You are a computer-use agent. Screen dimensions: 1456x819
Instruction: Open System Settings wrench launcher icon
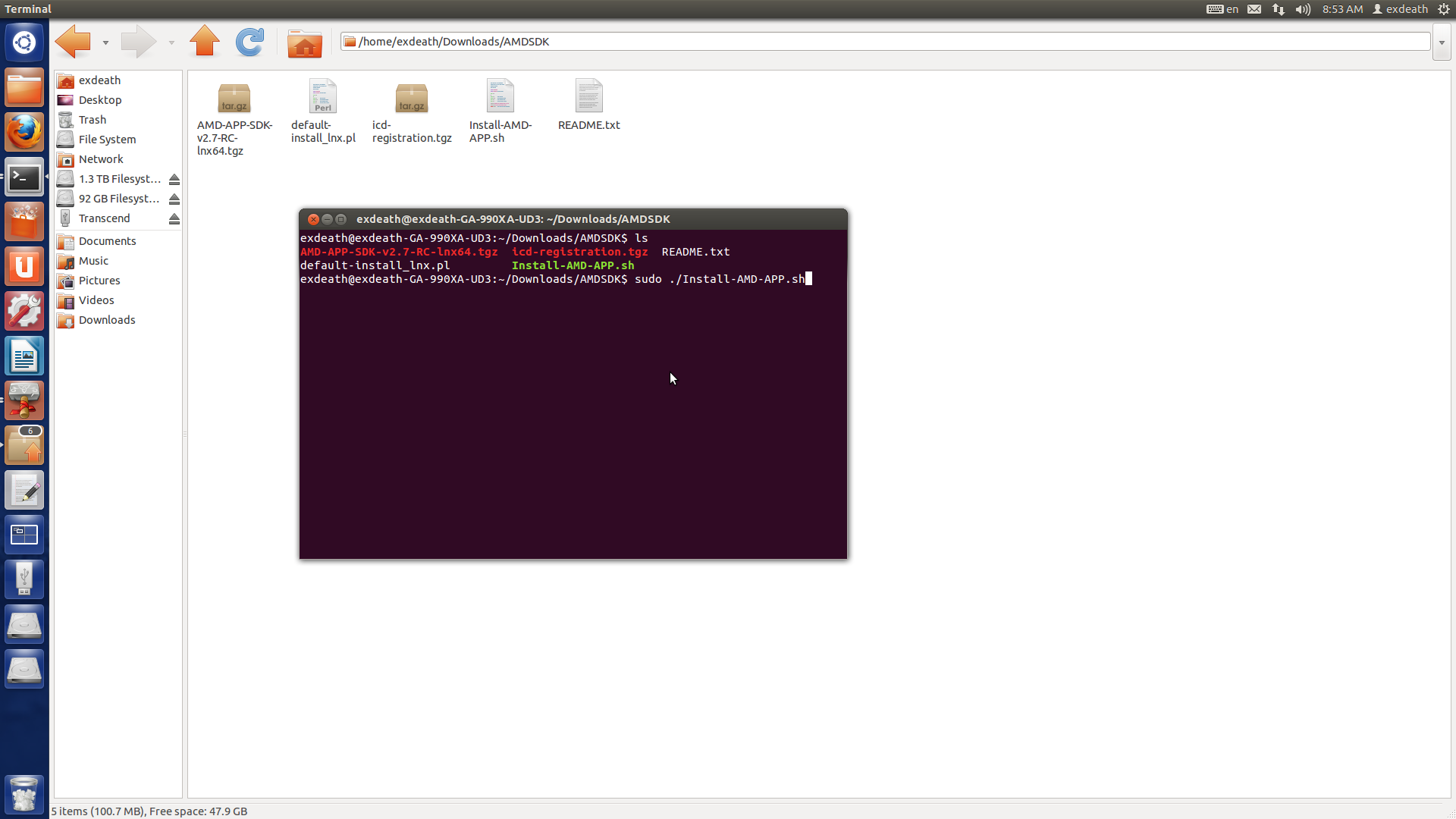(x=24, y=312)
